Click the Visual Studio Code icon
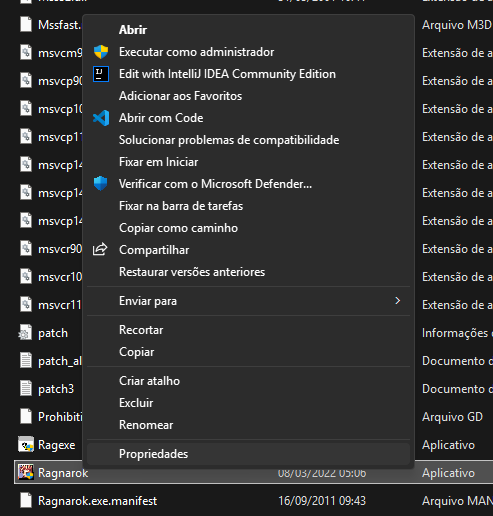493x516 pixels. (x=101, y=118)
